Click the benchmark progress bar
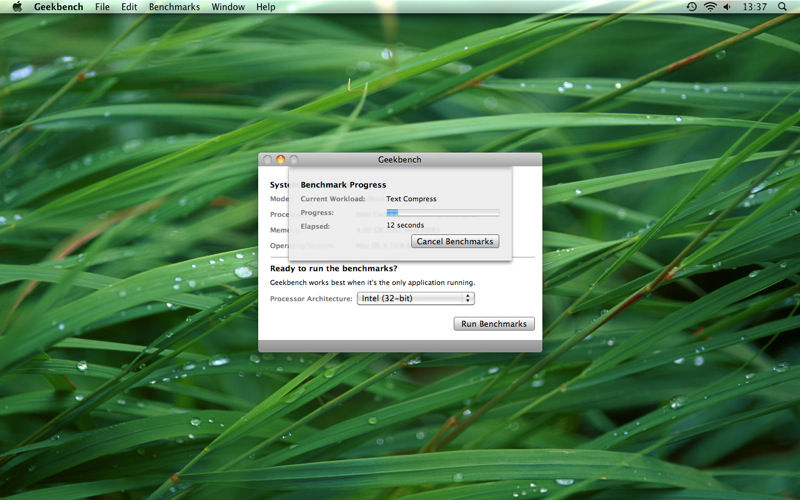 pos(443,213)
